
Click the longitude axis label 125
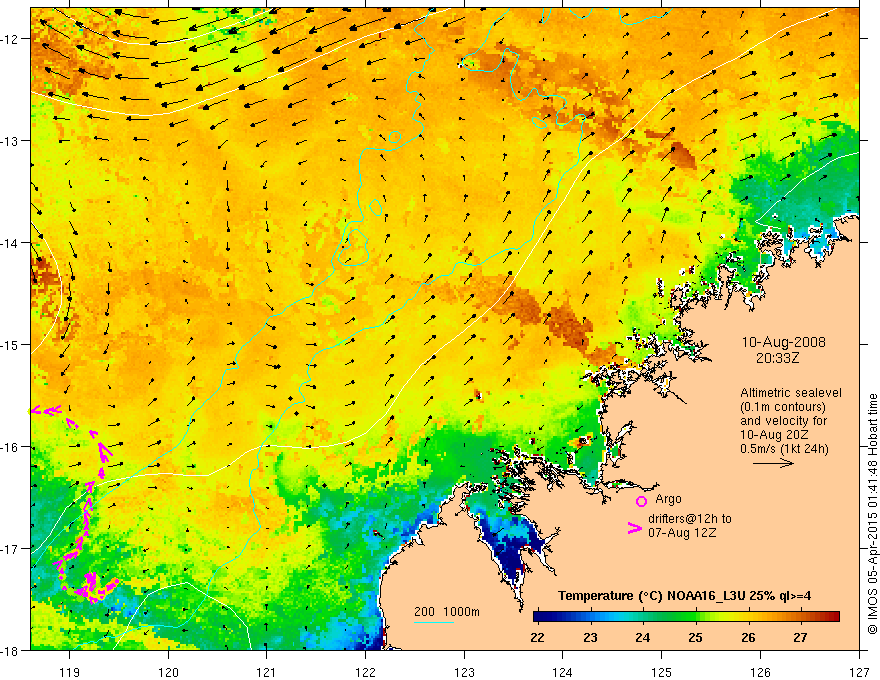pos(662,672)
